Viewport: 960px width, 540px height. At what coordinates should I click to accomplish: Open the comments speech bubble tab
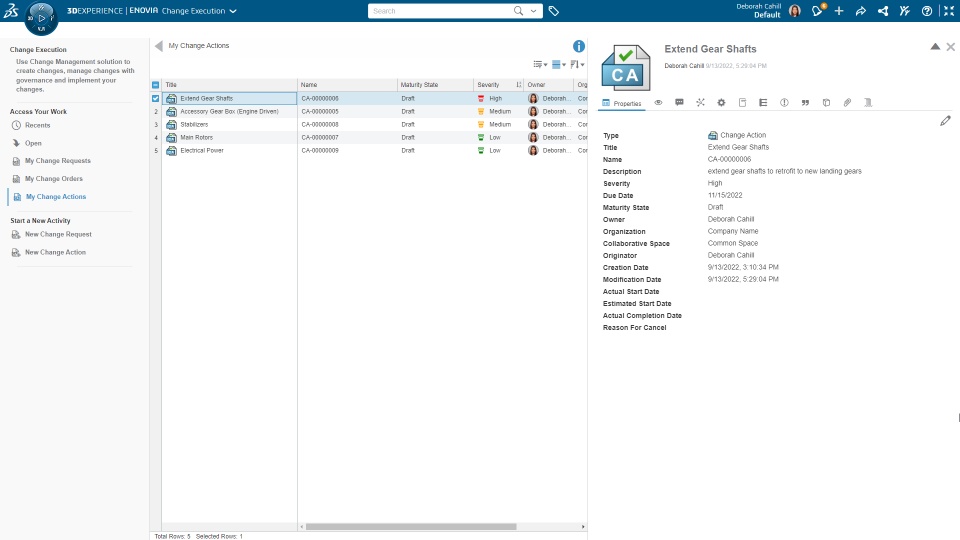679,102
